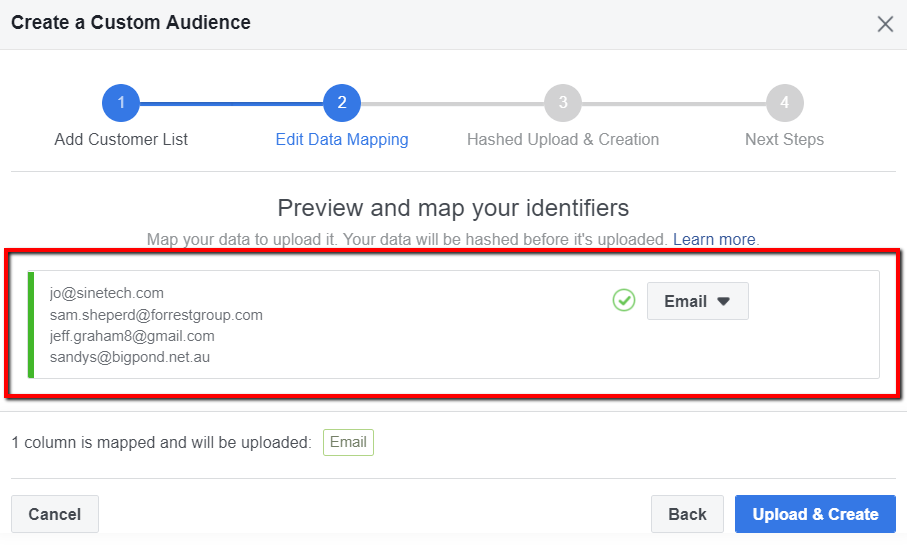Select the Next Steps step label
The width and height of the screenshot is (907, 547).
(x=784, y=140)
